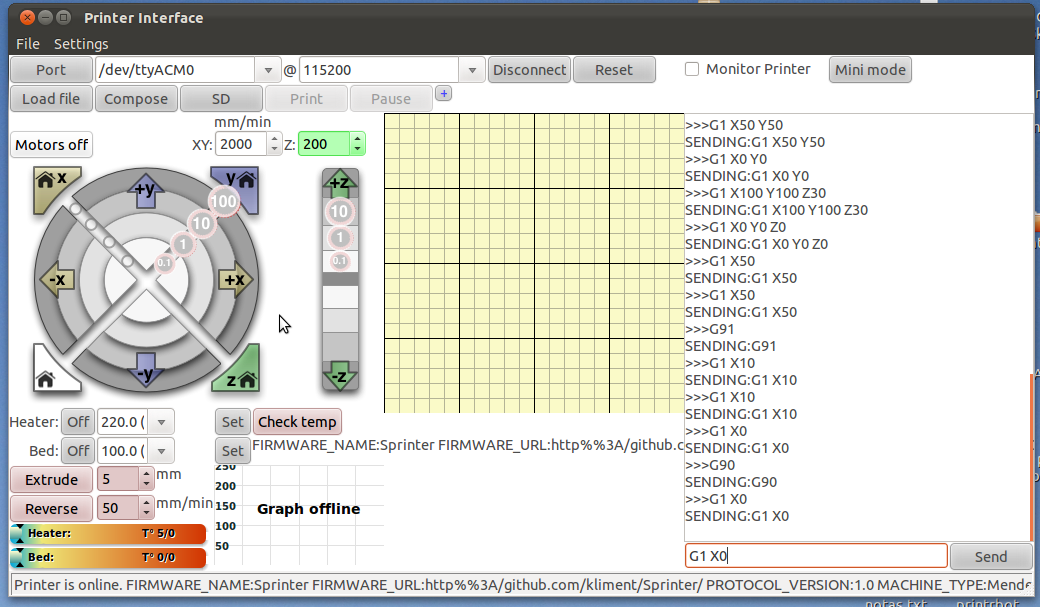Click the home X axis icon
This screenshot has height=607, width=1040.
50,183
